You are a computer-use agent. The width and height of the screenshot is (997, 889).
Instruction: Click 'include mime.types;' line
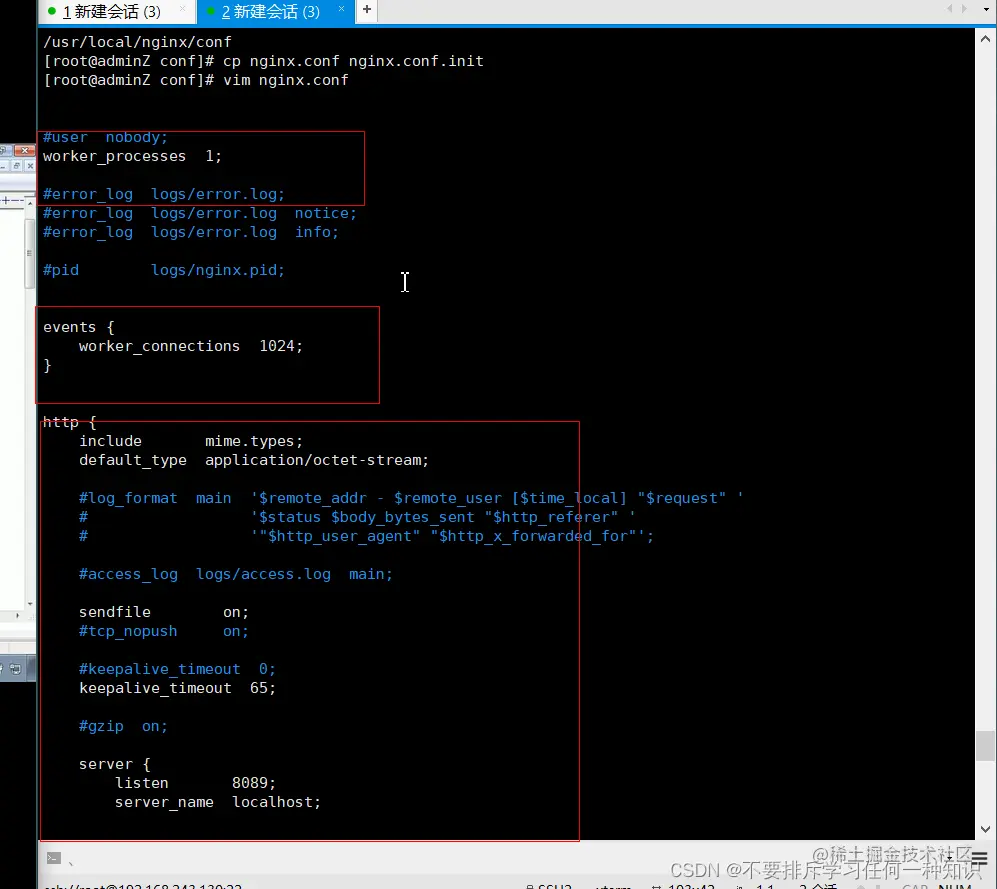click(191, 441)
